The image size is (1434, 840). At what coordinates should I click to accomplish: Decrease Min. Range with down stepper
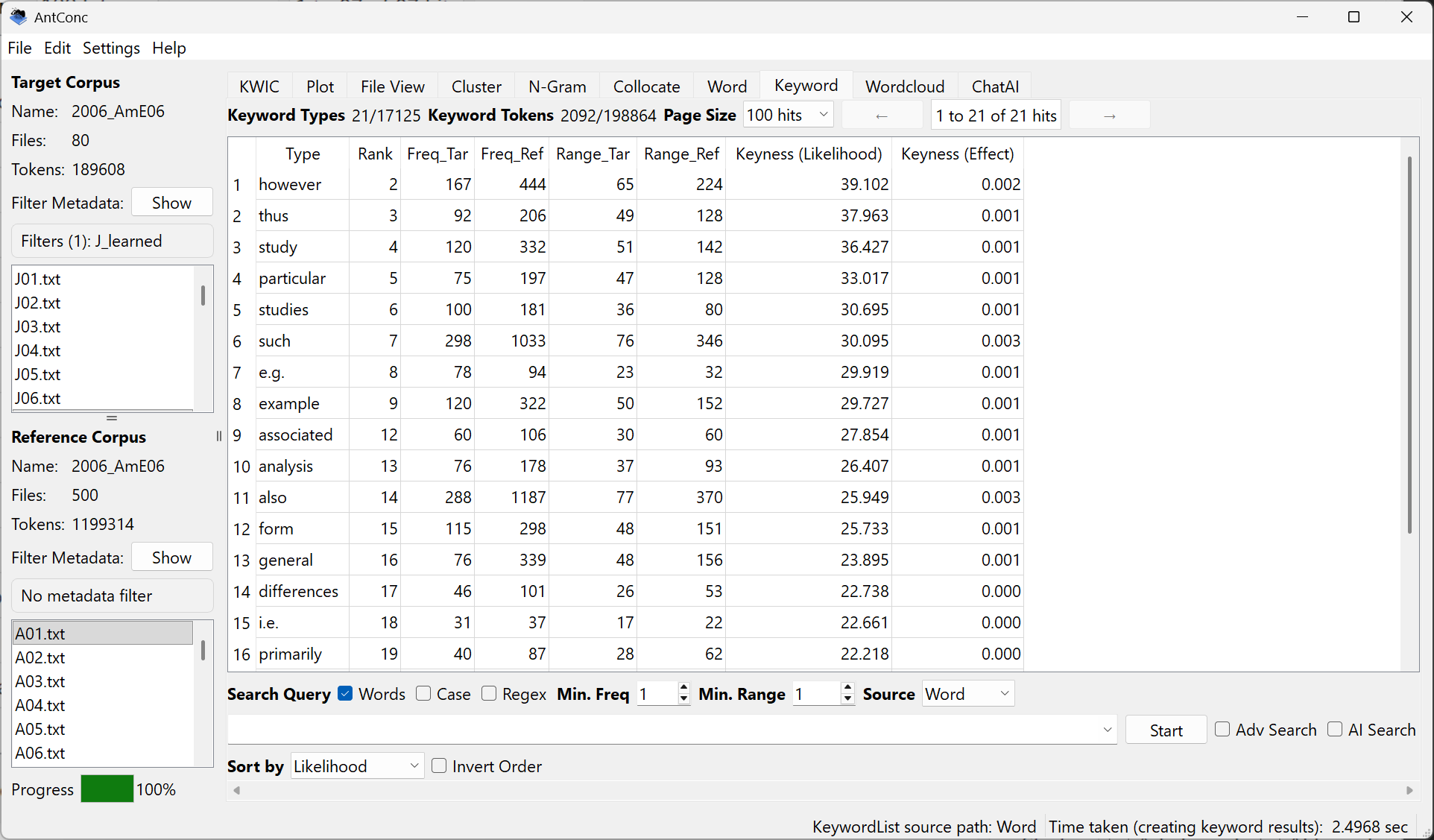pos(847,700)
